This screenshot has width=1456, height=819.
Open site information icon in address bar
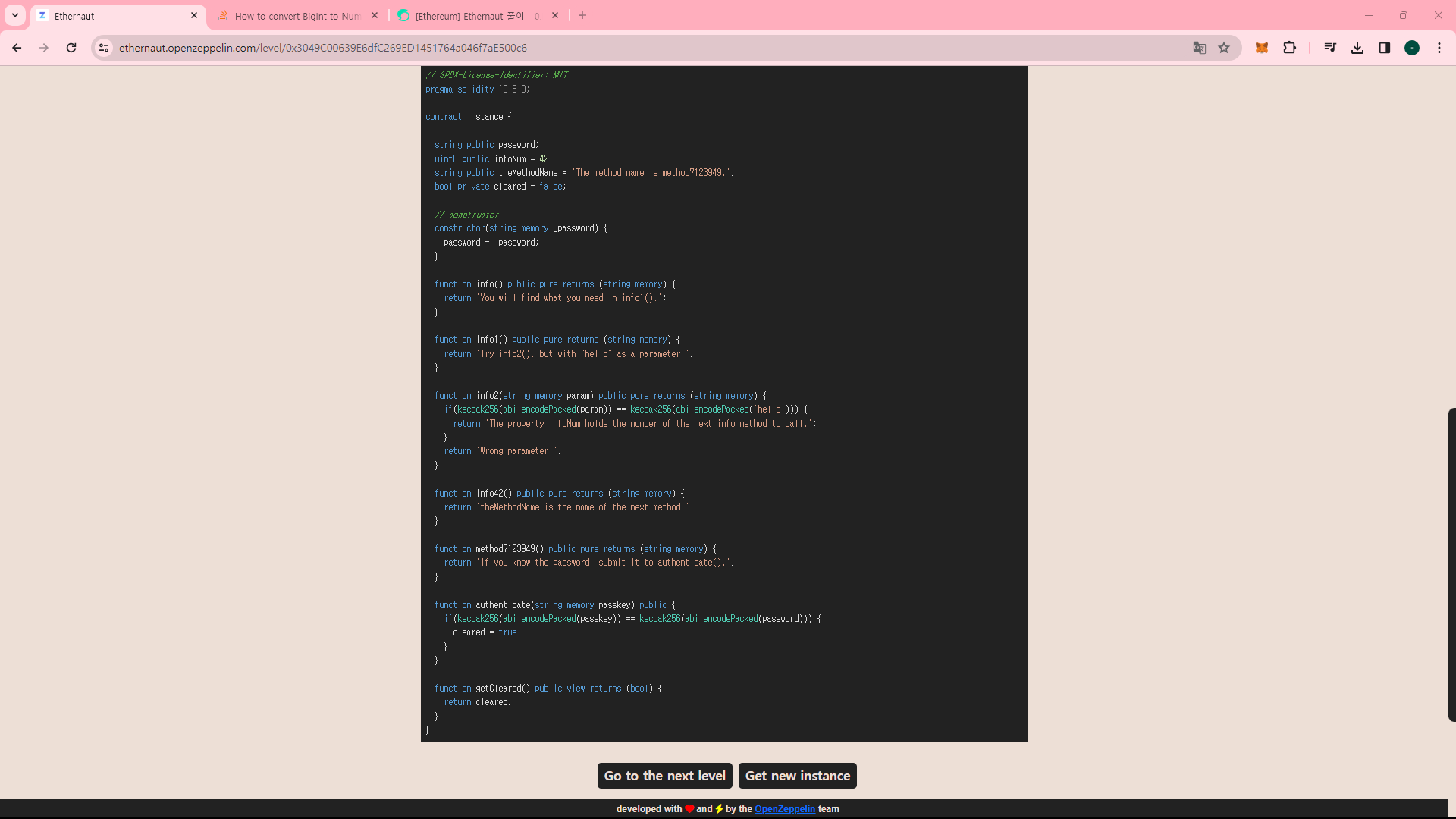[104, 48]
